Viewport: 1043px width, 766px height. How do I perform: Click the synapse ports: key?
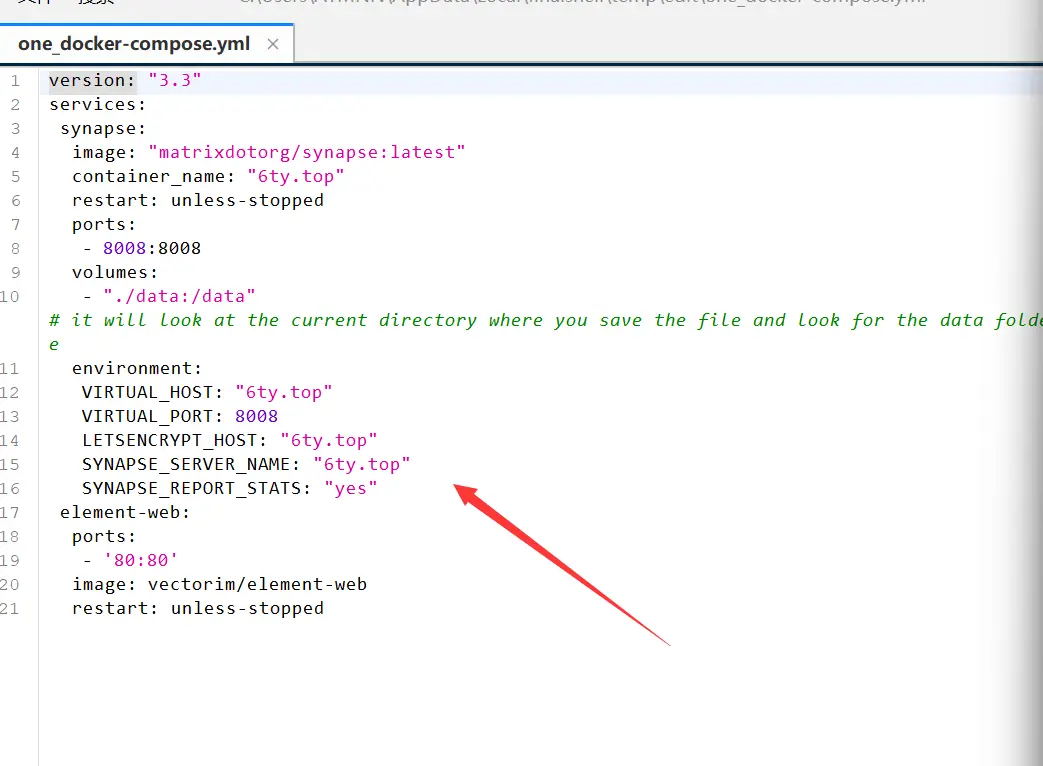104,224
